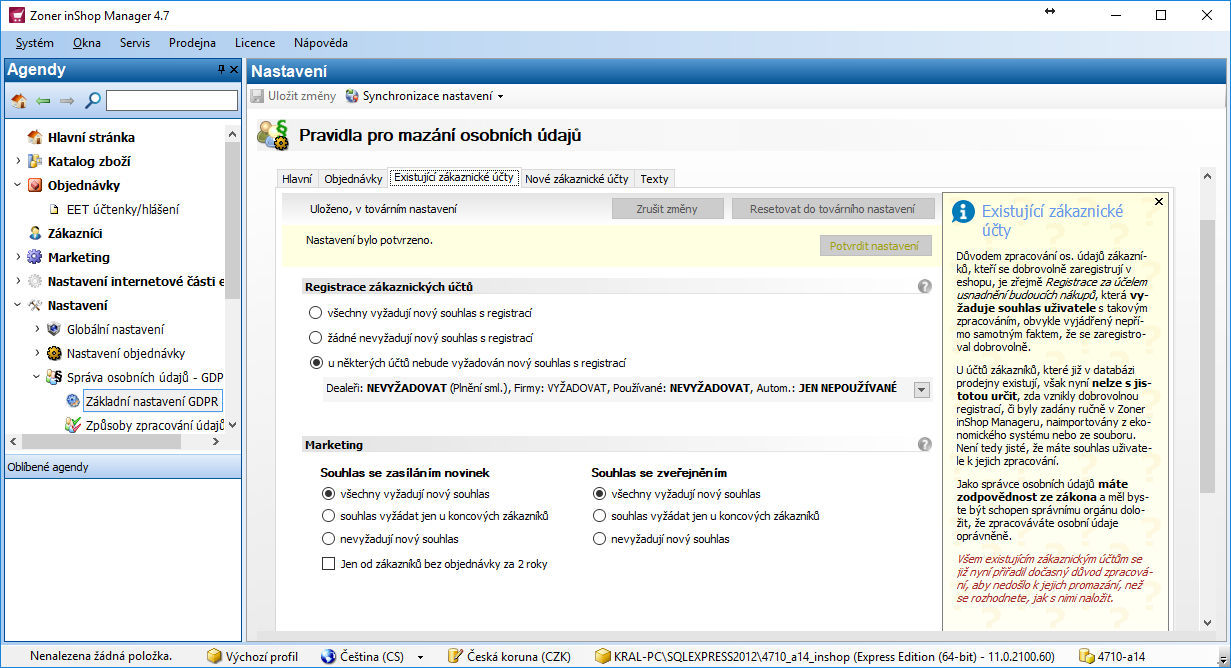Screen dimensions: 1231x668
Task: Click help icon beside Registrace zákaznických účtů
Action: click(925, 287)
